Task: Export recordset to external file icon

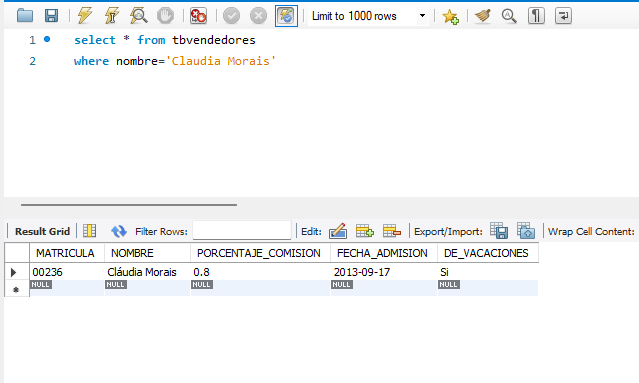Action: [499, 231]
